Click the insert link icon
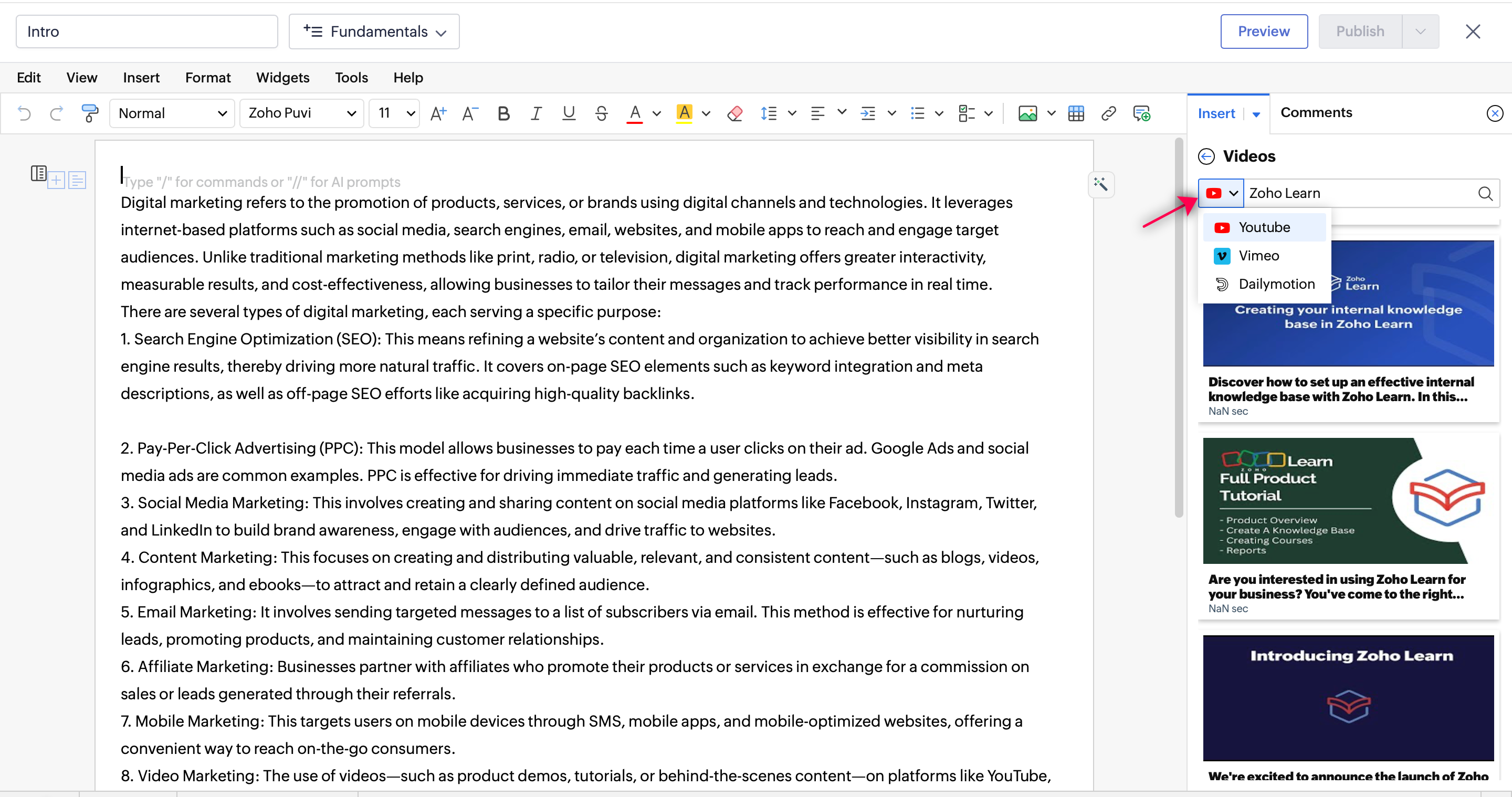Viewport: 1512px width, 797px height. [1108, 113]
